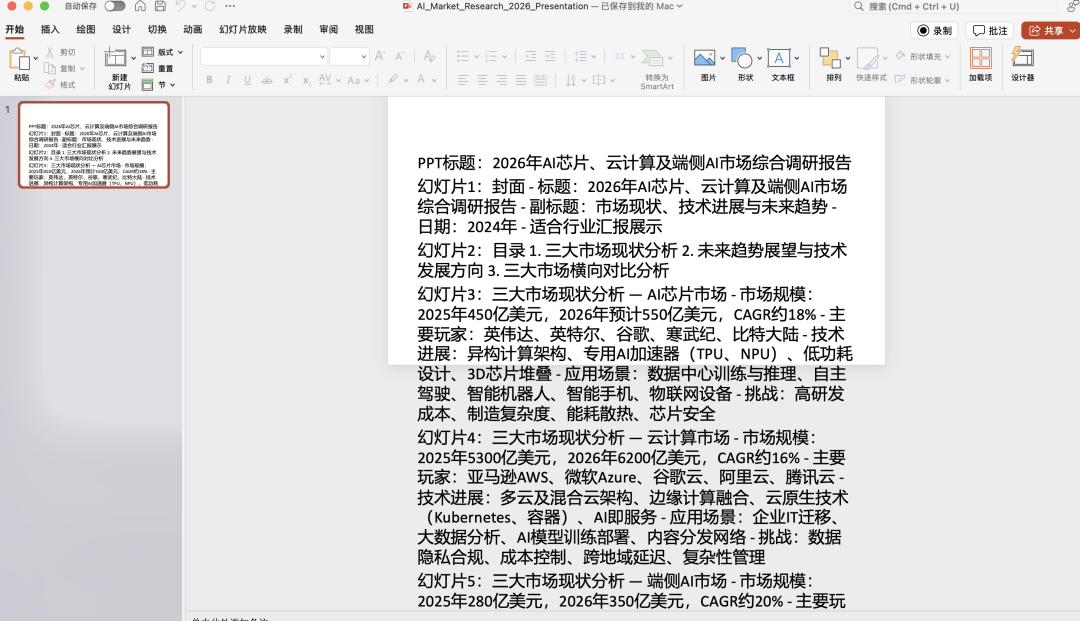Open the Designer (设计器) pane
Image resolution: width=1080 pixels, height=621 pixels.
click(1022, 59)
